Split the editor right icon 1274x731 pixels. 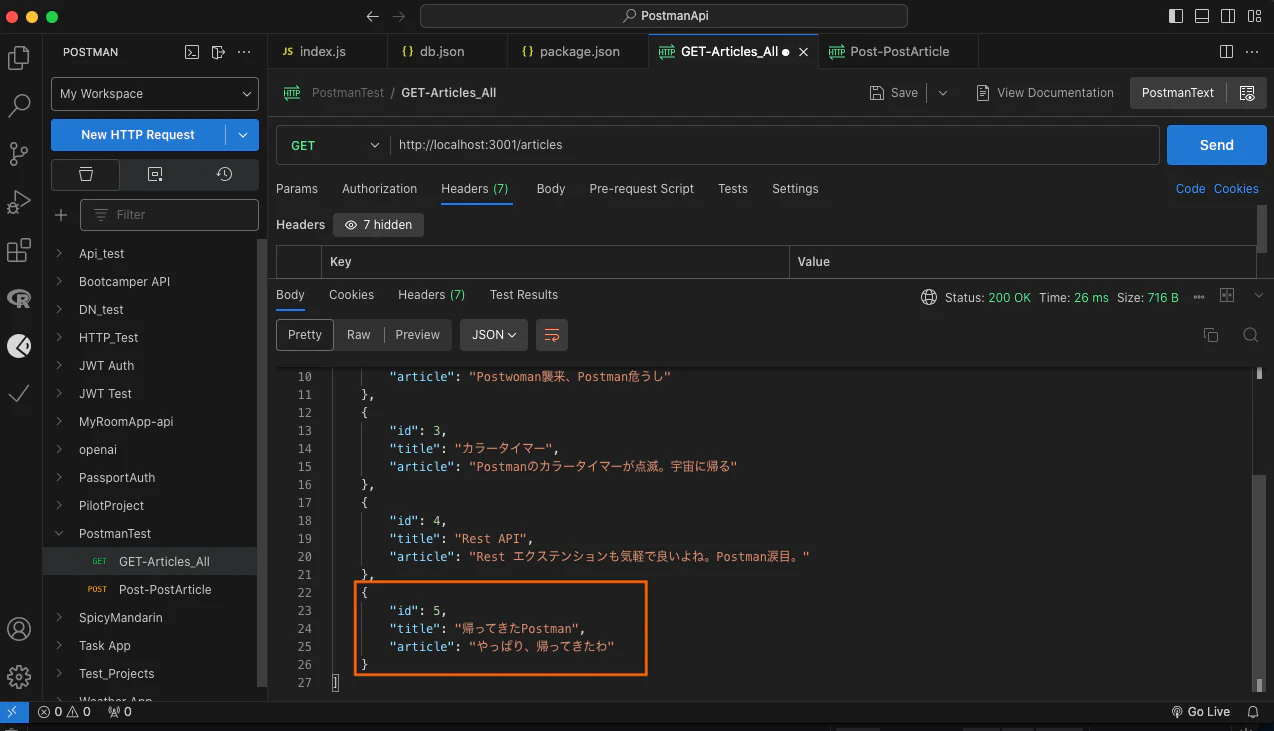(x=1226, y=51)
